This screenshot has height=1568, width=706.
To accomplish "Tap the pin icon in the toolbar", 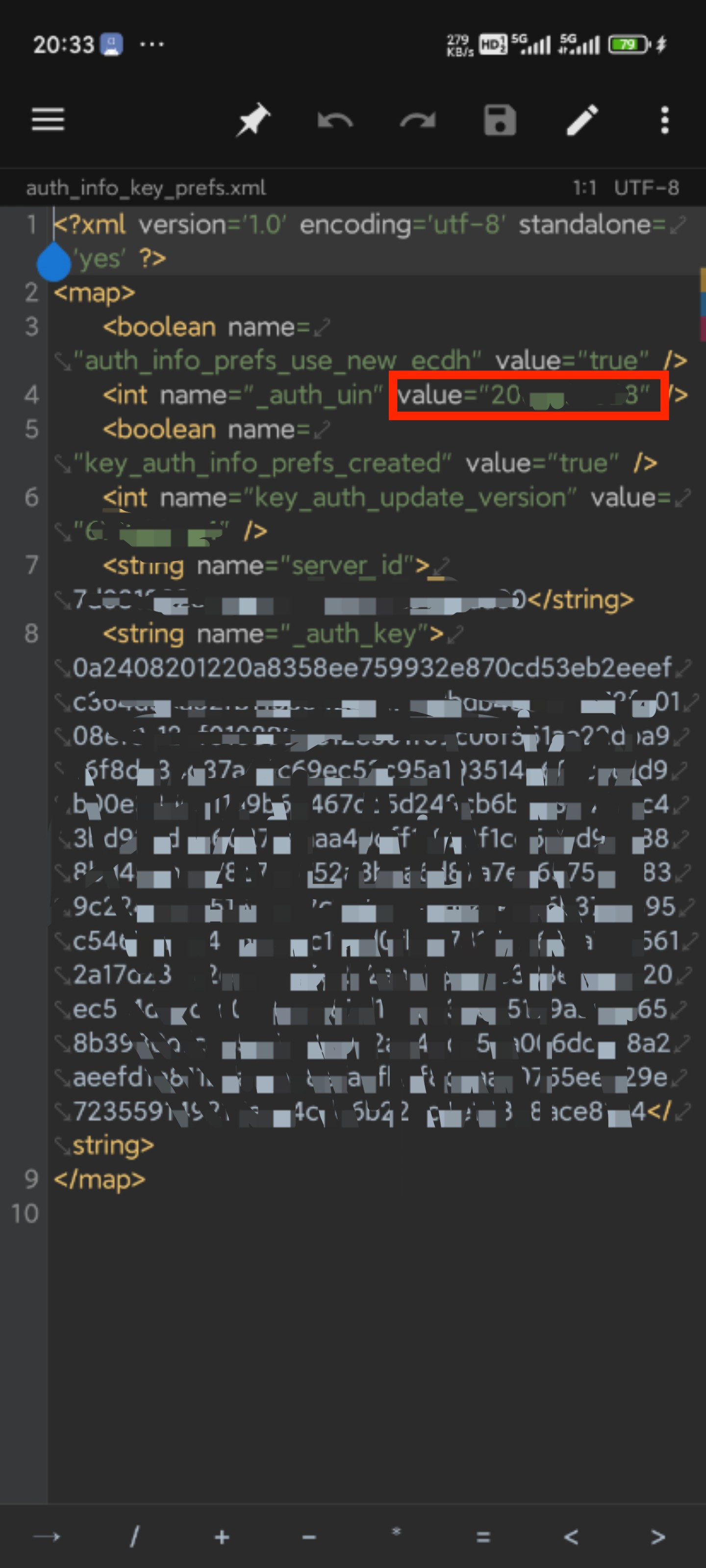I will [253, 120].
